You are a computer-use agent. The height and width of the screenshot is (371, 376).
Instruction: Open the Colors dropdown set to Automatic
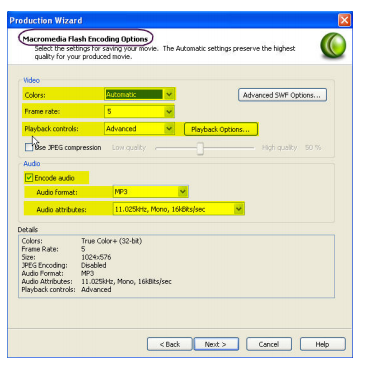(x=139, y=95)
